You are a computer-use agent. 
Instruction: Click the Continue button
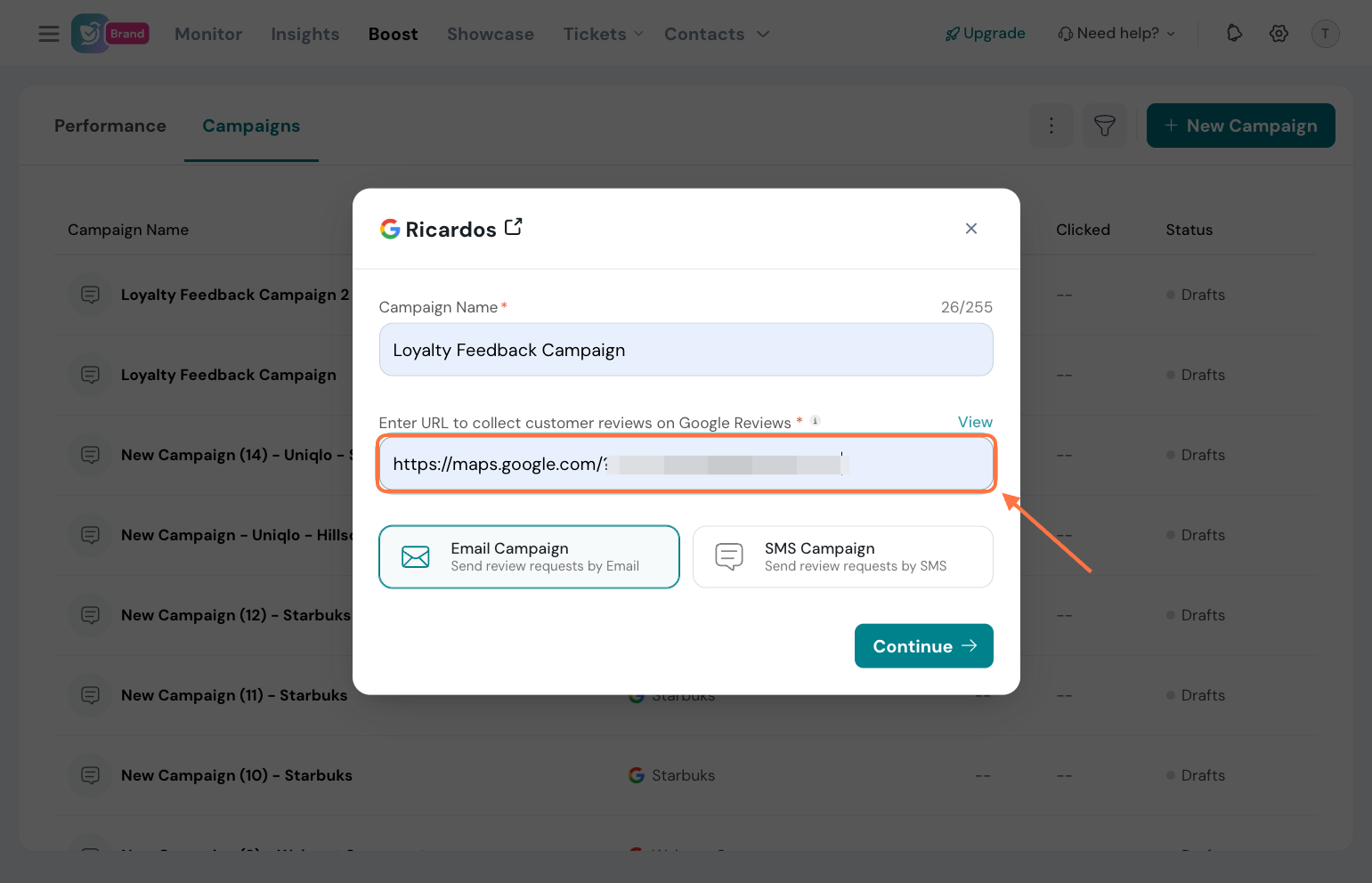923,646
